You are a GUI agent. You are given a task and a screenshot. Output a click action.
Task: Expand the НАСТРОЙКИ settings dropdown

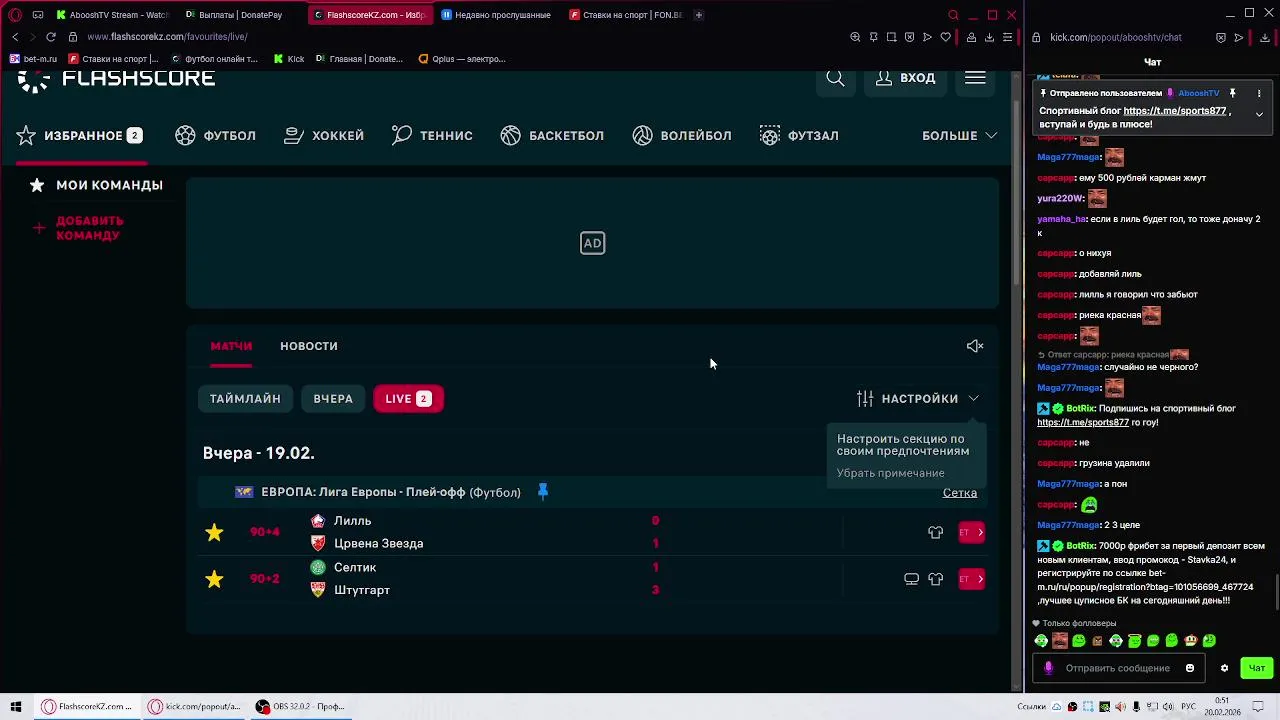[918, 399]
